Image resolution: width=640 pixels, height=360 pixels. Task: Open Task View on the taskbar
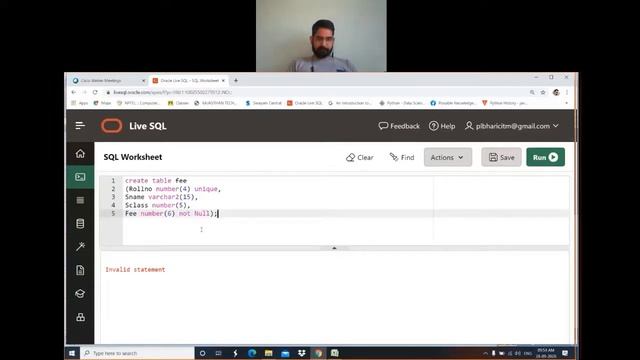(218, 353)
